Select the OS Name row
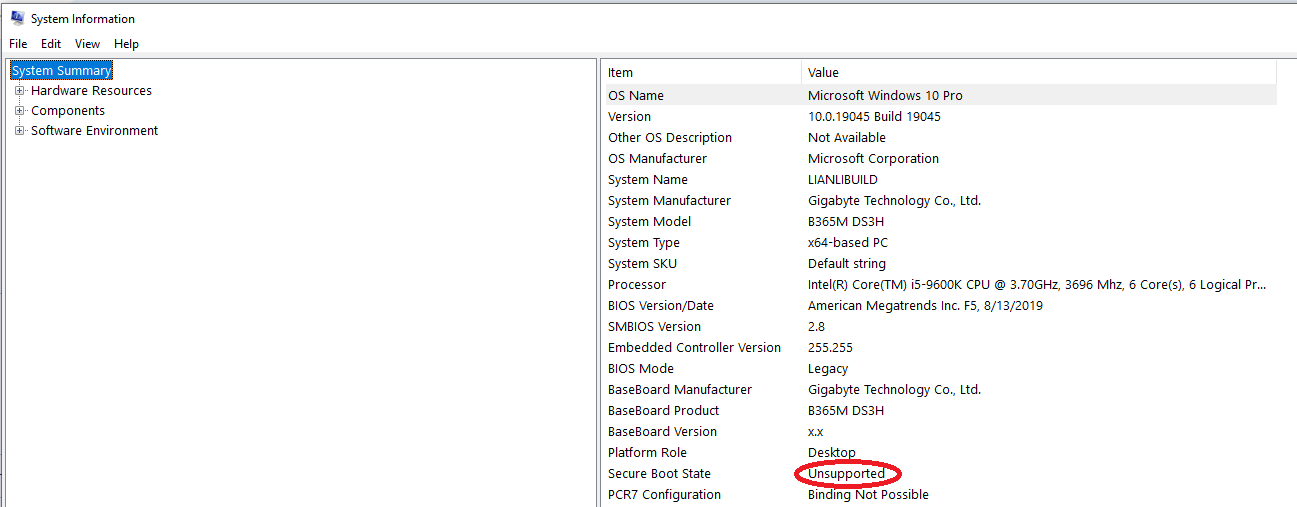Screen dimensions: 1297x507 tap(940, 96)
